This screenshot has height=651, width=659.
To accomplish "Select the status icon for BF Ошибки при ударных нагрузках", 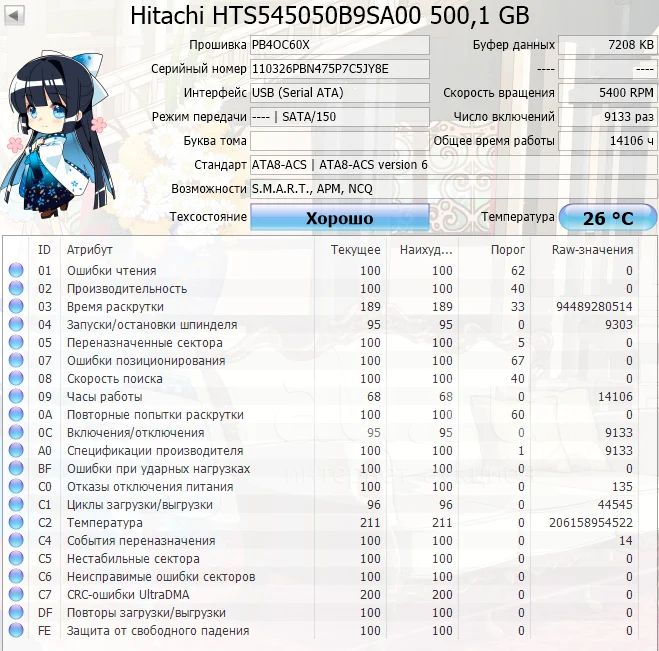I will (16, 469).
